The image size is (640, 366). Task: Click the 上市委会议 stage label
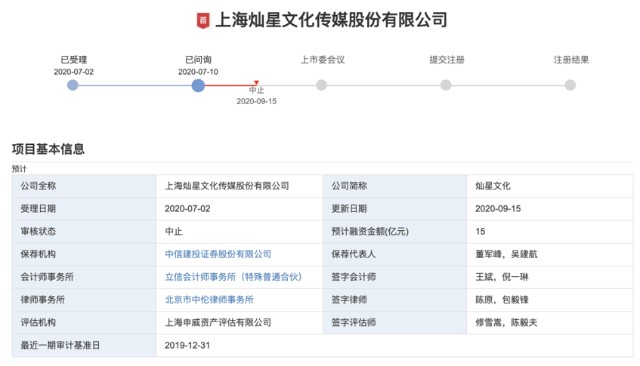[322, 60]
